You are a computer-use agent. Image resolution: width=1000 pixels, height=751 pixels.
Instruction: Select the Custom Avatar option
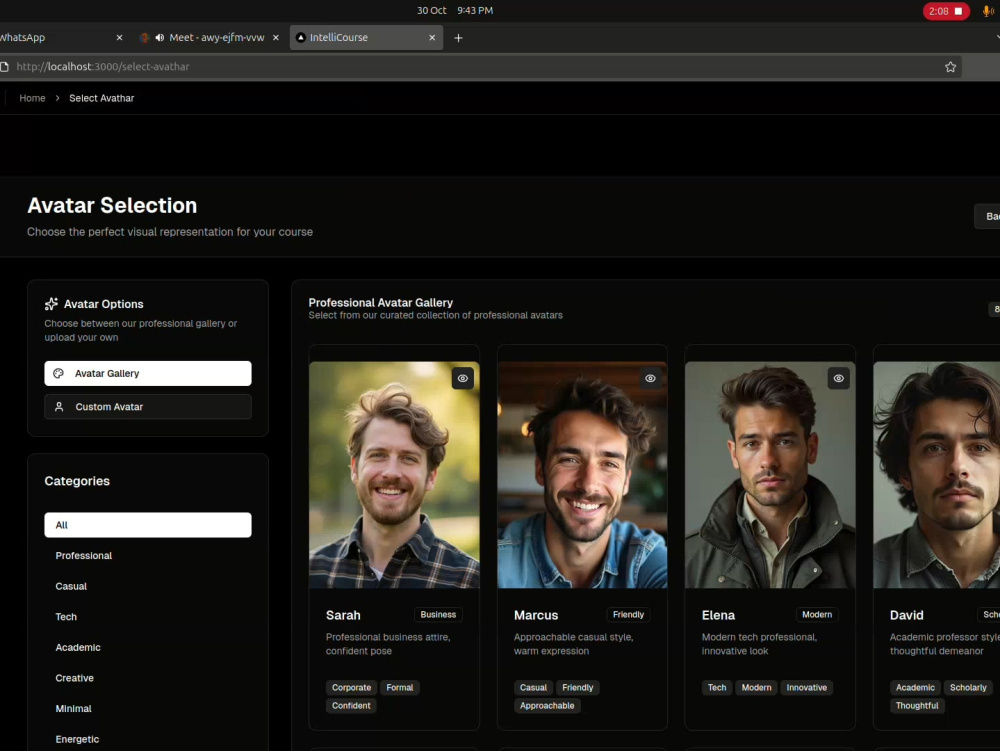click(x=148, y=407)
